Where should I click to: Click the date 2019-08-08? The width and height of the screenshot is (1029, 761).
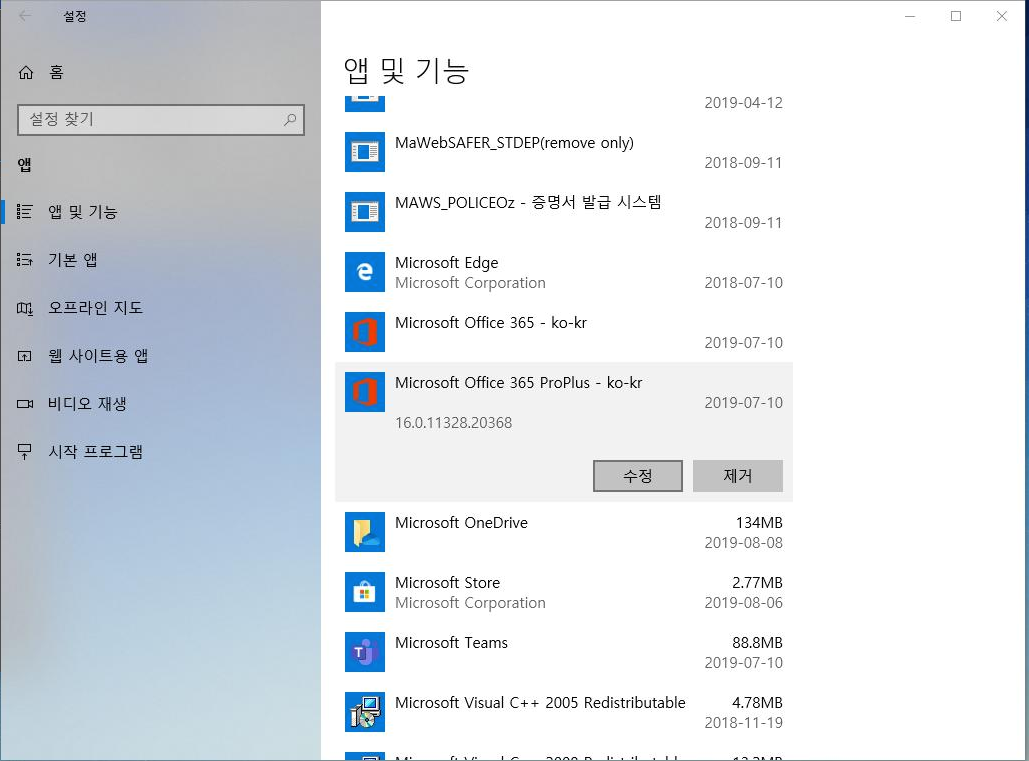744,543
